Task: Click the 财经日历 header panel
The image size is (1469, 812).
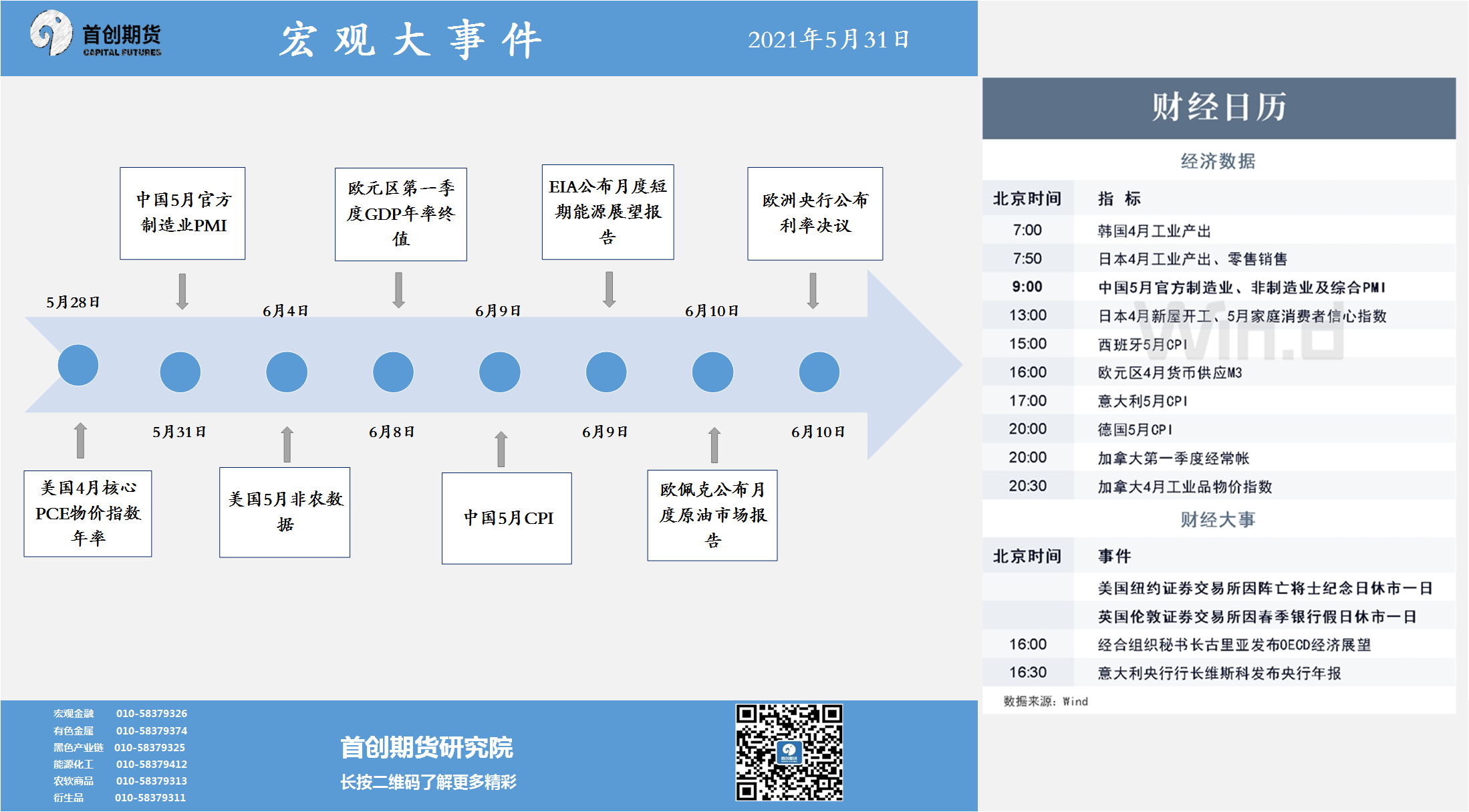Action: point(1218,108)
